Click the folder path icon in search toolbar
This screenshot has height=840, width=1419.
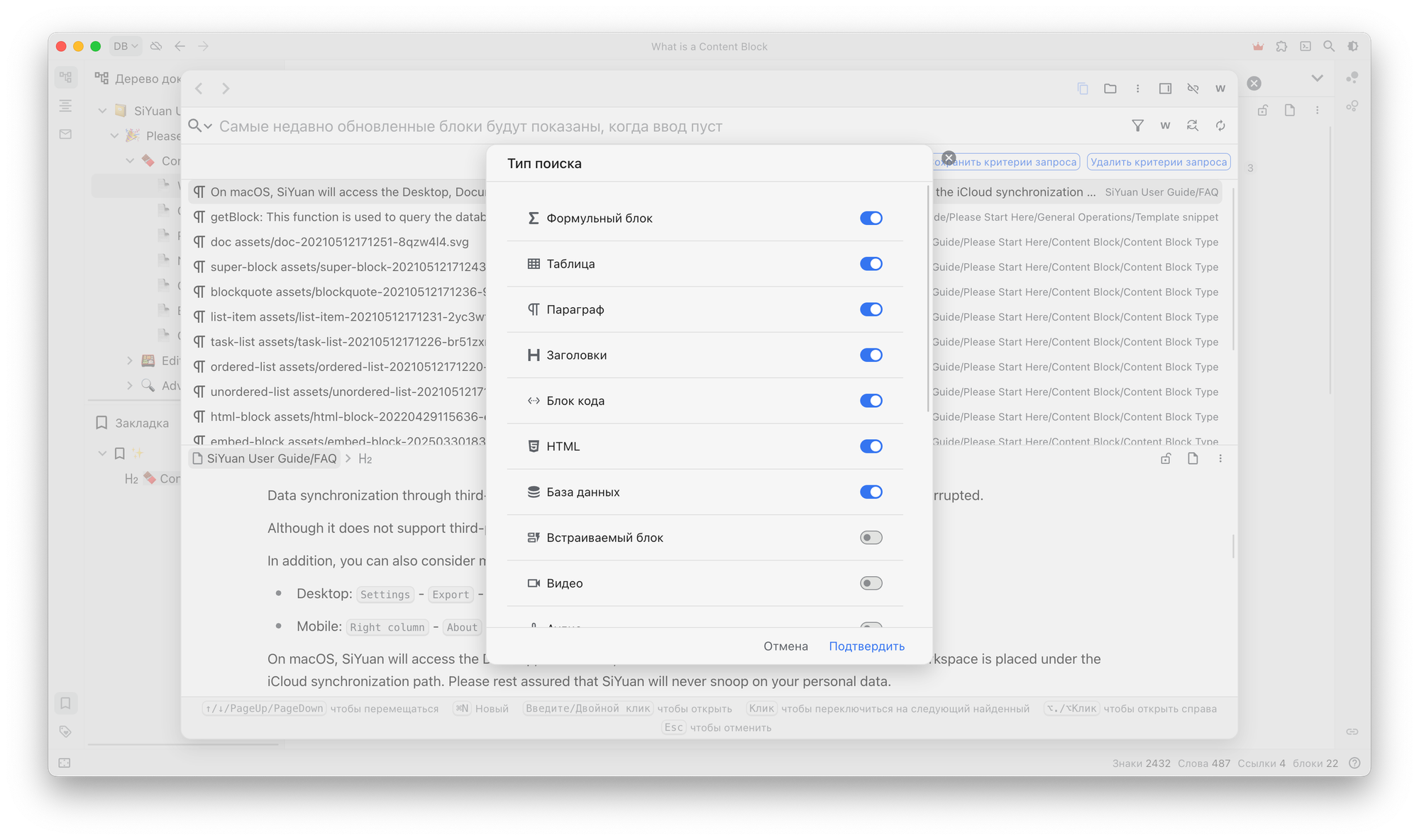(x=1110, y=89)
